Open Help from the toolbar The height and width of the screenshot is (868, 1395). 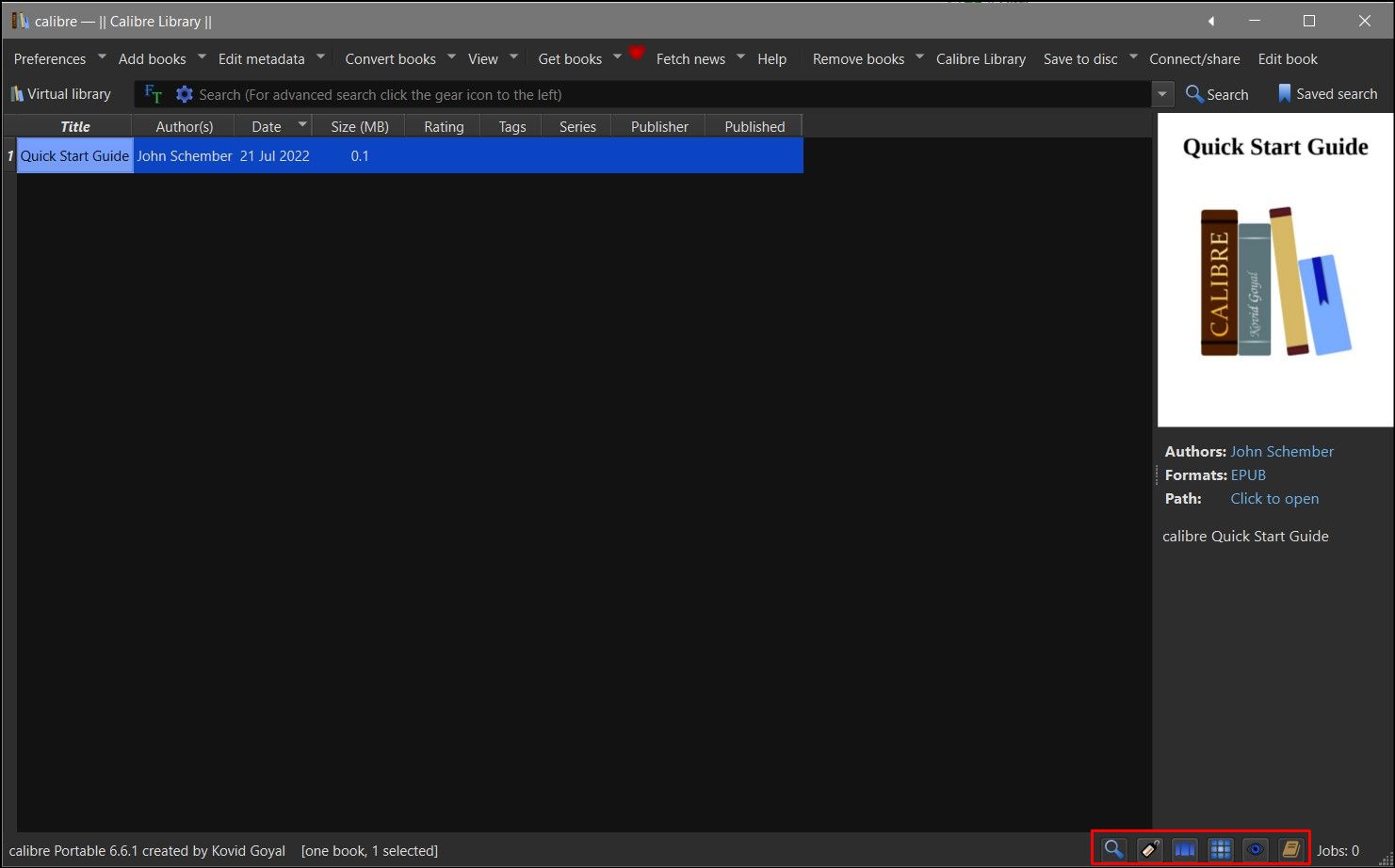[x=772, y=58]
